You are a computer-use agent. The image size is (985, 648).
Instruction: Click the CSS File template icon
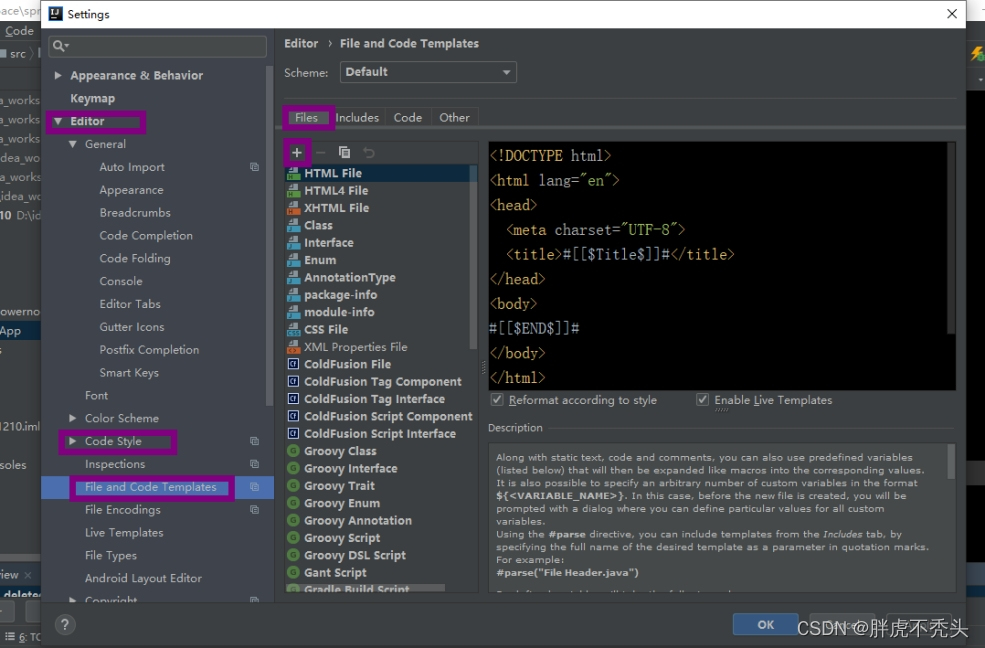(x=293, y=330)
